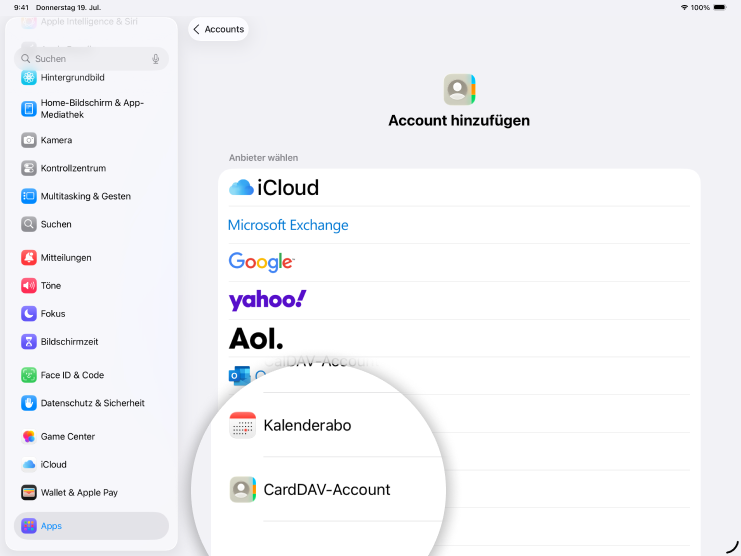741x556 pixels.
Task: Open Wallet & Apple Pay settings
Action: 79,492
